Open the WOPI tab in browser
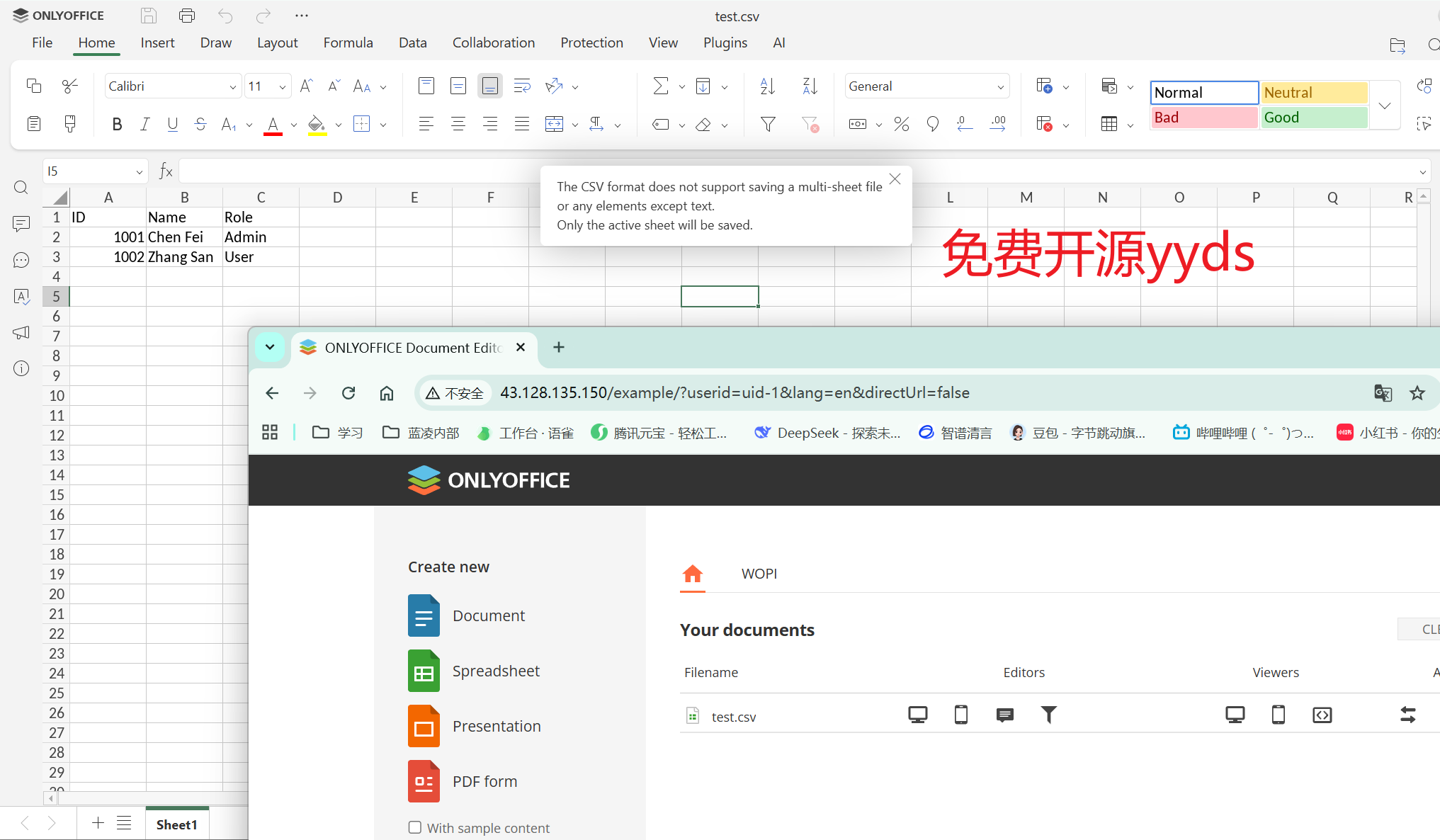 (759, 574)
